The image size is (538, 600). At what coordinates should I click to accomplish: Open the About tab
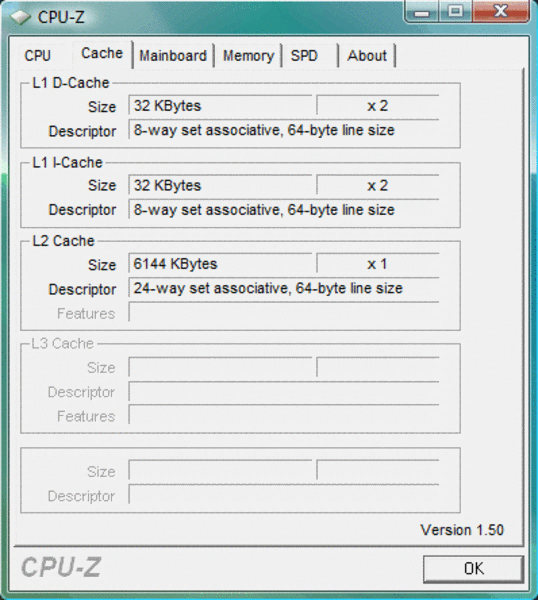367,56
